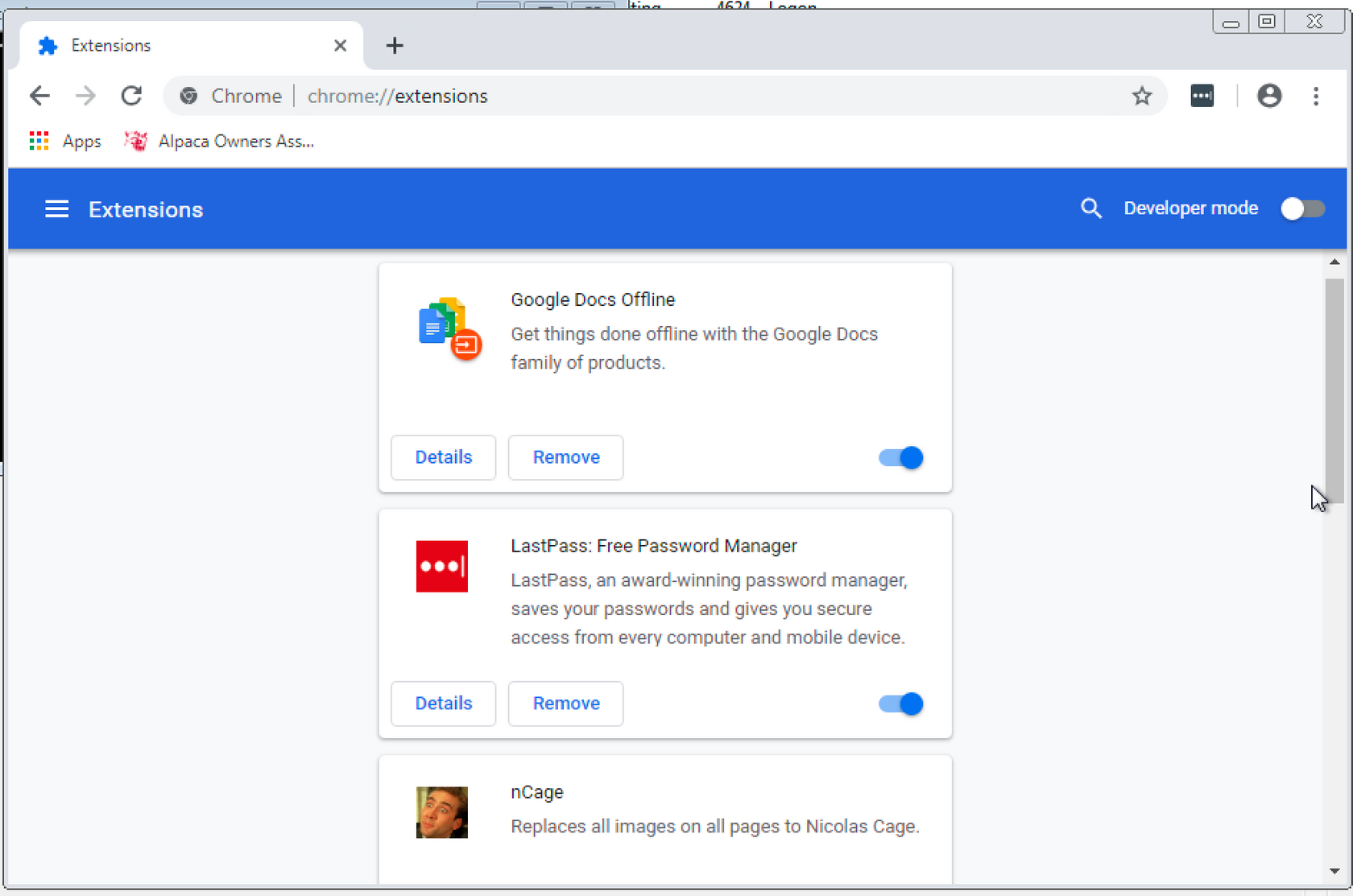The height and width of the screenshot is (896, 1353).
Task: Remove the Google Docs Offline extension
Action: [565, 457]
